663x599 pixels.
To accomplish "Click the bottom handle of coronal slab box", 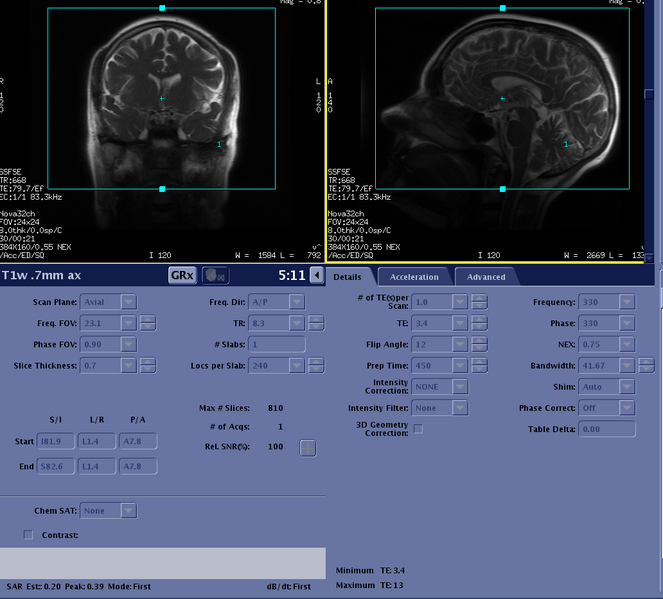I will tap(162, 189).
